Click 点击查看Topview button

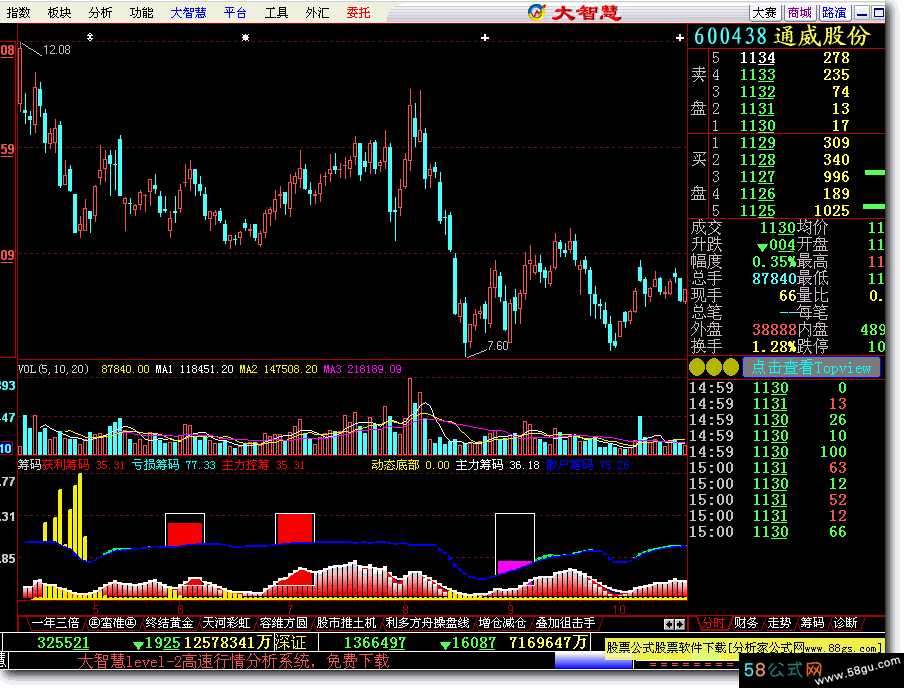tap(811, 367)
